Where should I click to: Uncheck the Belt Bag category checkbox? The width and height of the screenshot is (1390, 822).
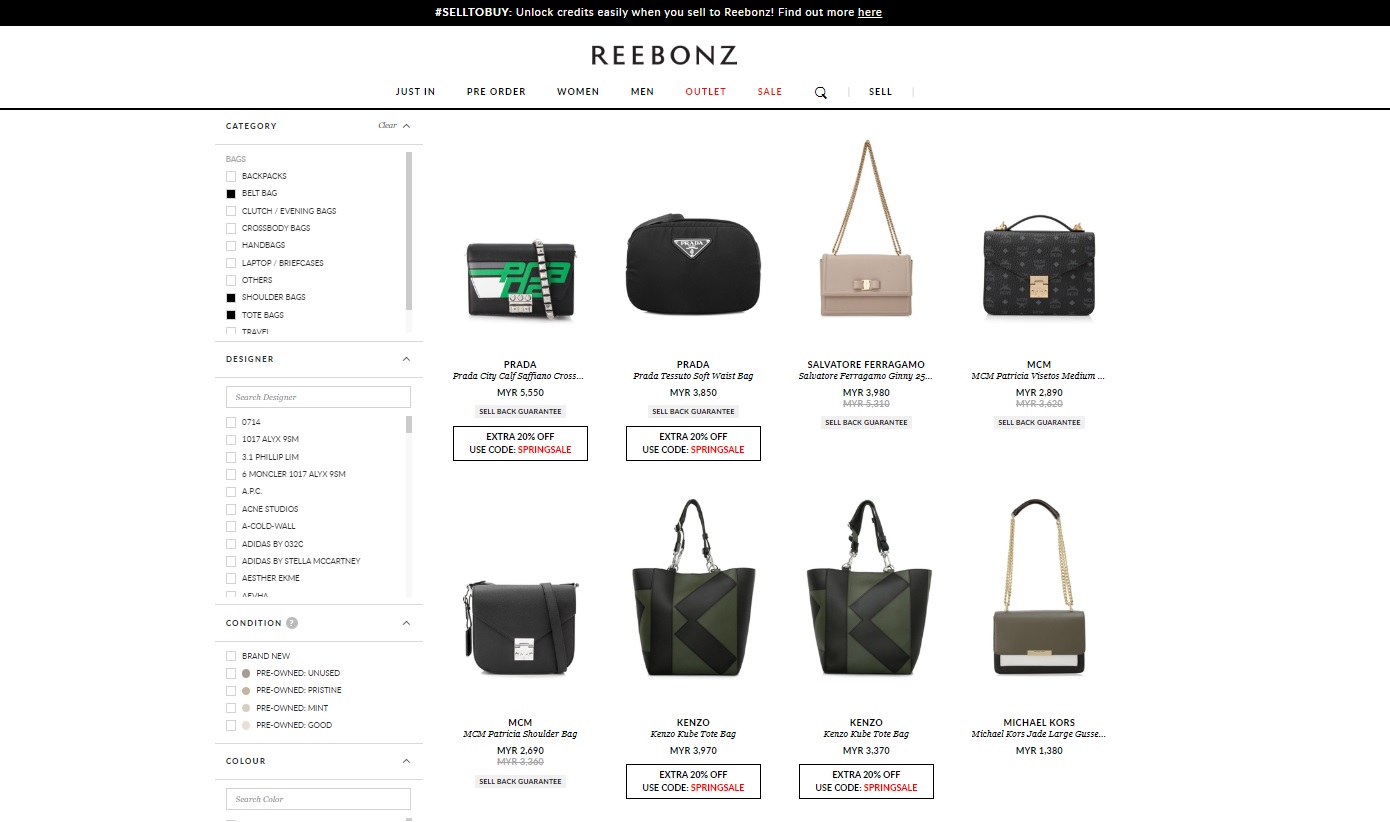(x=231, y=194)
